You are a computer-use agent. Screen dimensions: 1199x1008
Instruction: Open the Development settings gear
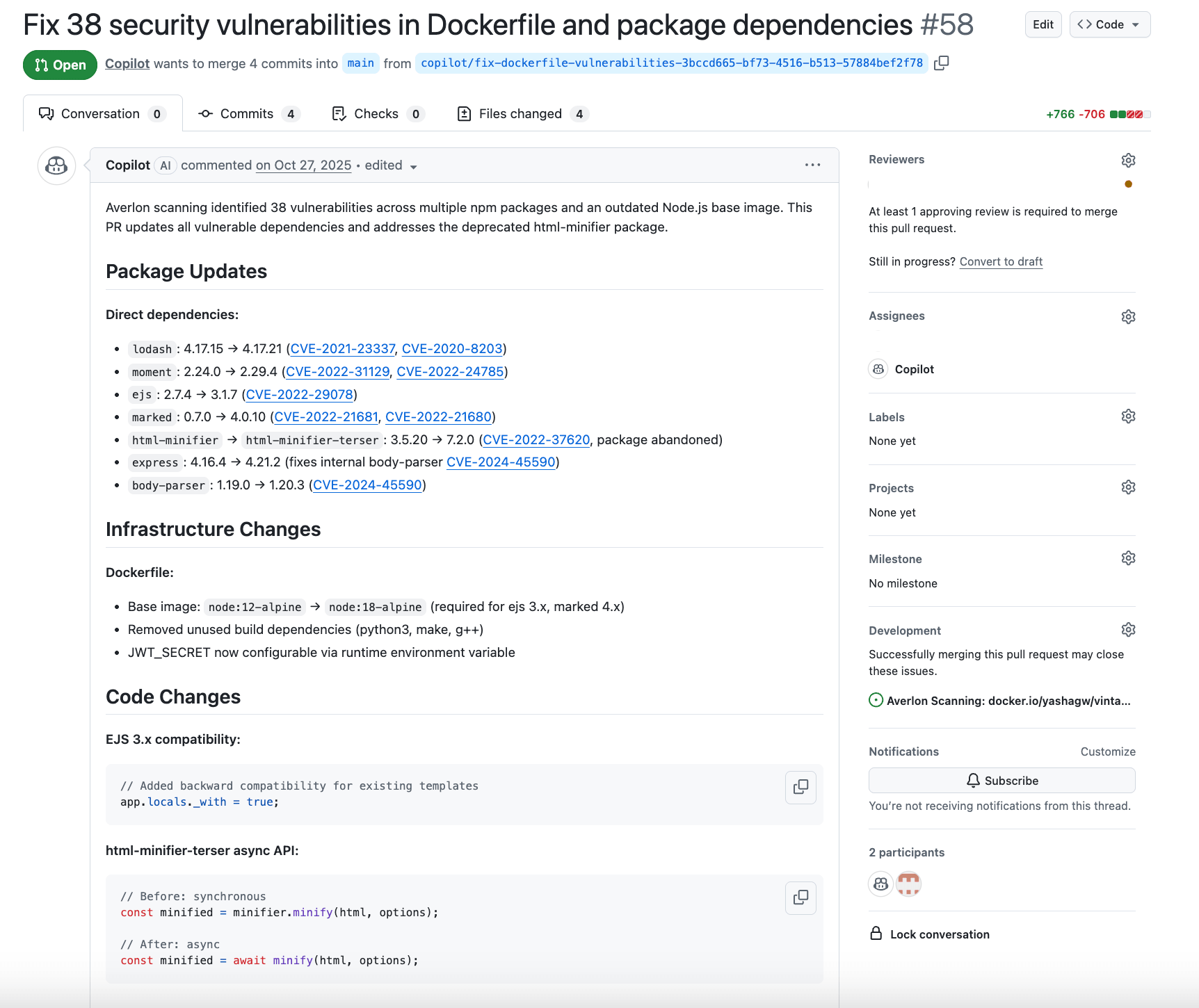1127,629
